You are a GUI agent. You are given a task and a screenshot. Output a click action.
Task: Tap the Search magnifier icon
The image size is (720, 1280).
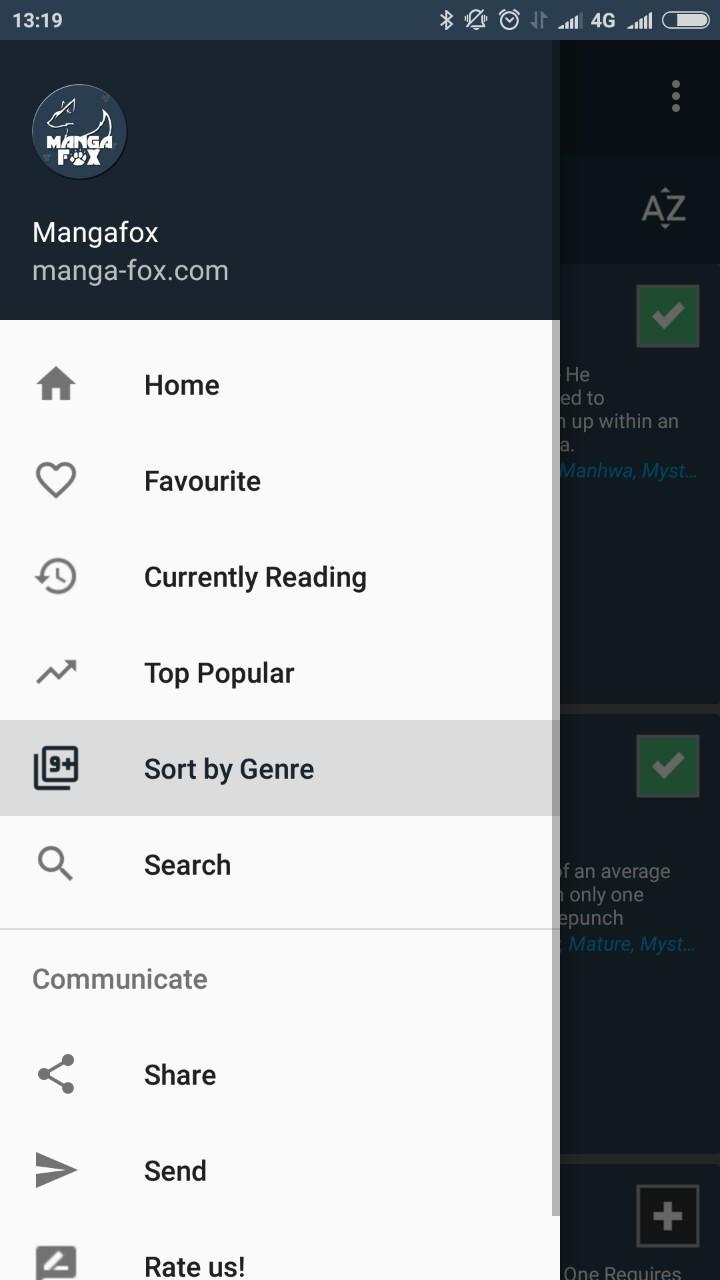click(56, 864)
